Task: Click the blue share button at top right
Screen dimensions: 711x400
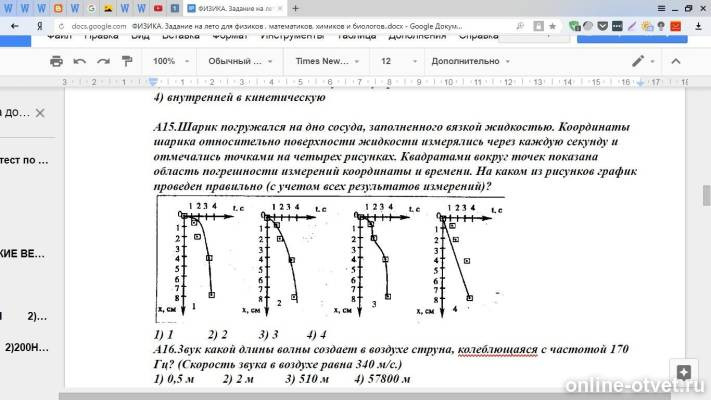Action: tap(632, 39)
